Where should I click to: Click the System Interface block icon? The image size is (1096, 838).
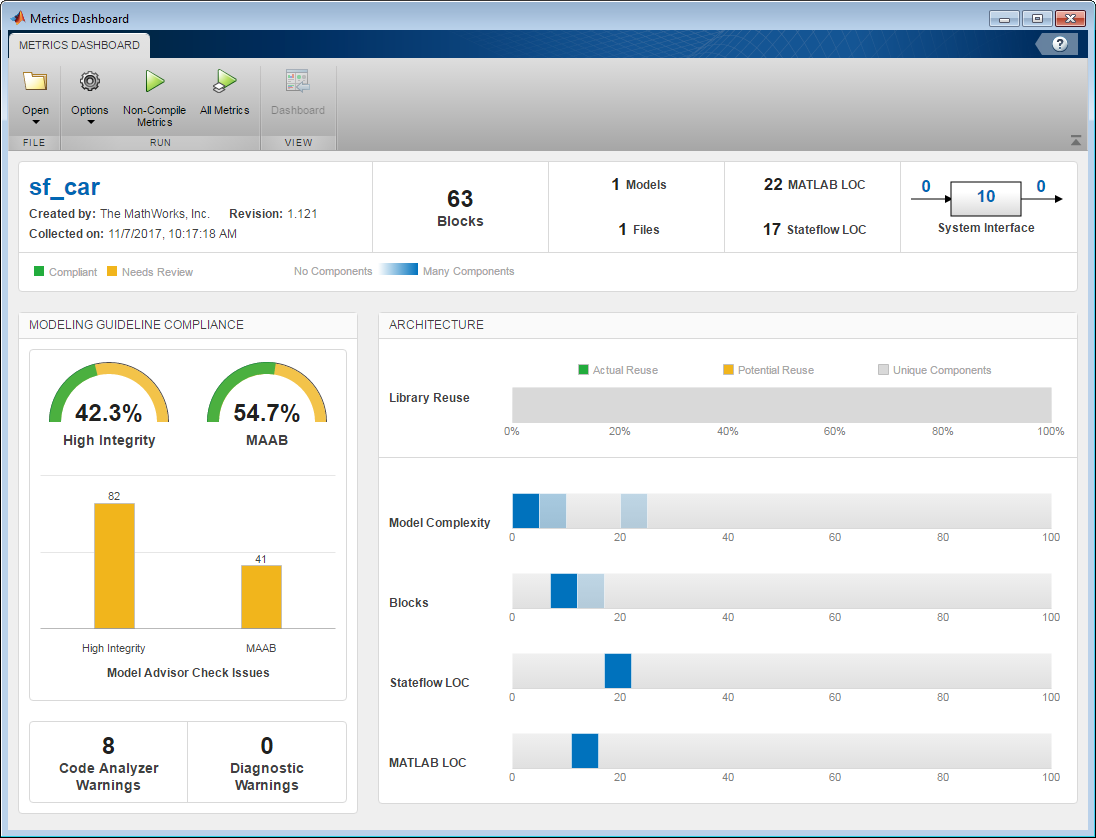[x=985, y=198]
